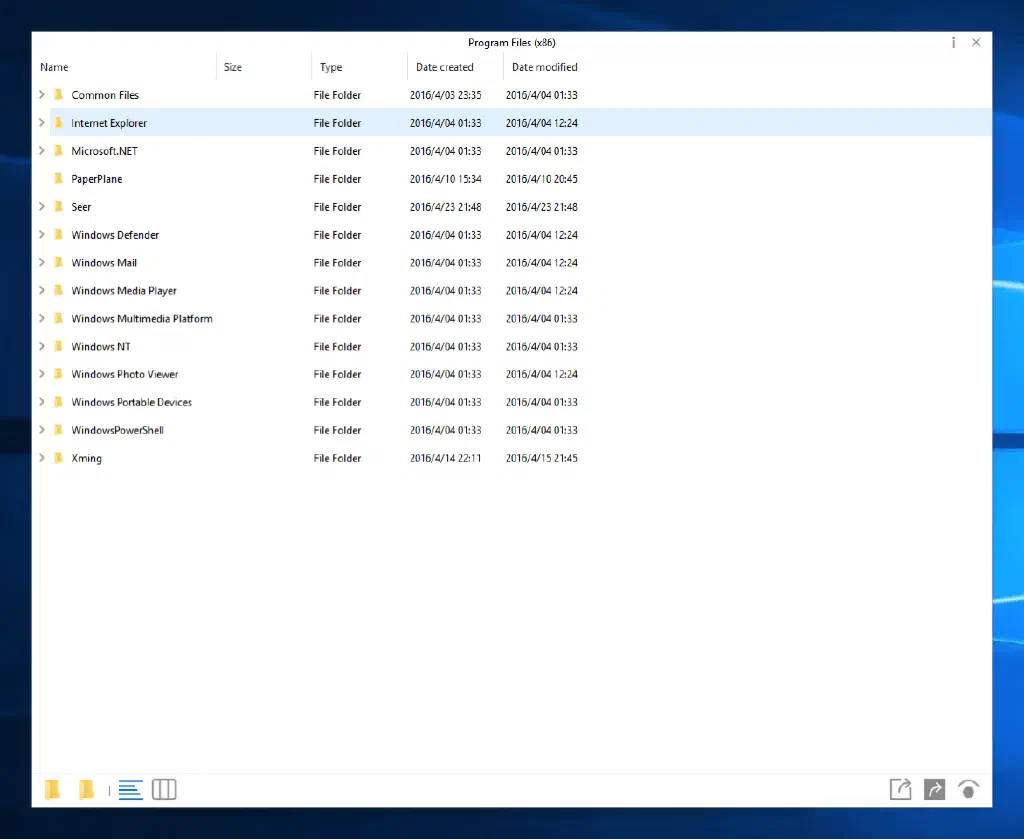
Task: Close the Program Files (x86) preview window
Action: tap(976, 42)
